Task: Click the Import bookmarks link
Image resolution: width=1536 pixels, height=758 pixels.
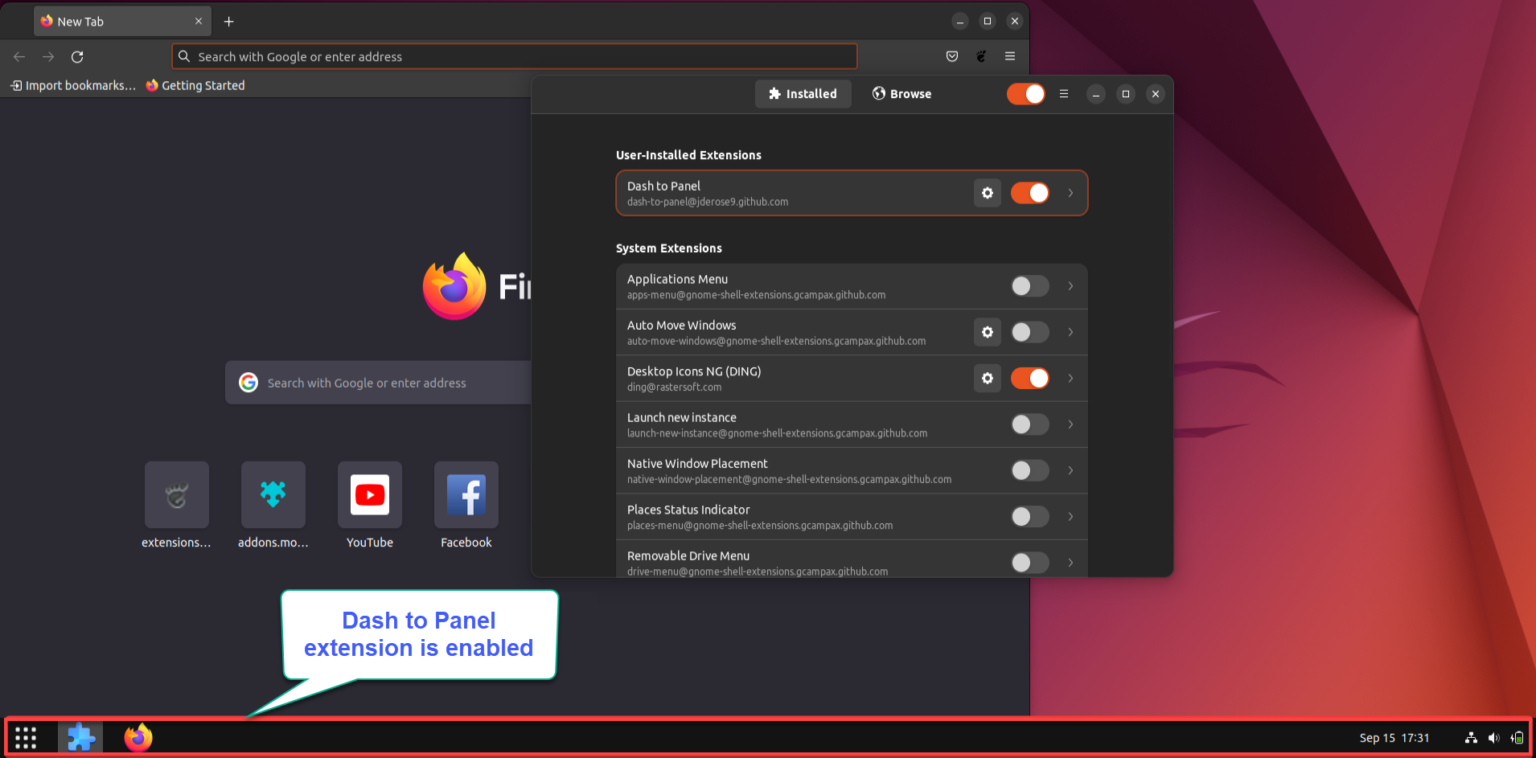Action: point(72,85)
